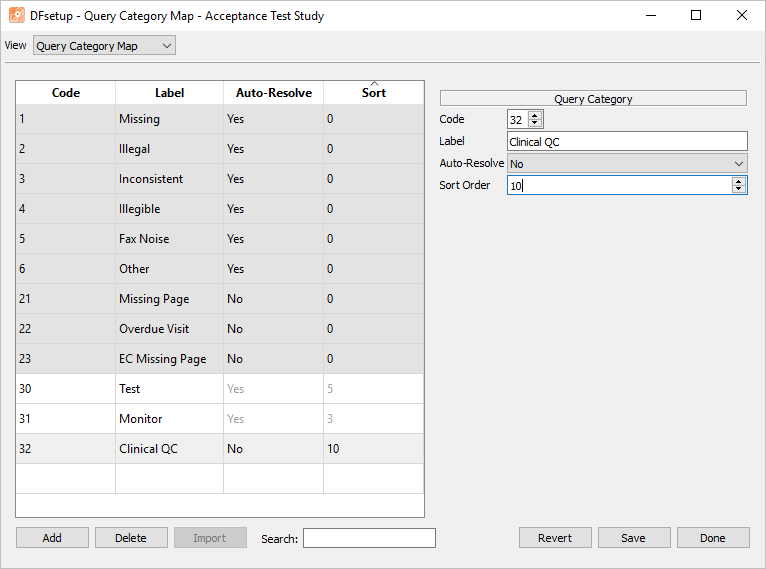Save the query category changes
The image size is (766, 569).
click(x=634, y=538)
